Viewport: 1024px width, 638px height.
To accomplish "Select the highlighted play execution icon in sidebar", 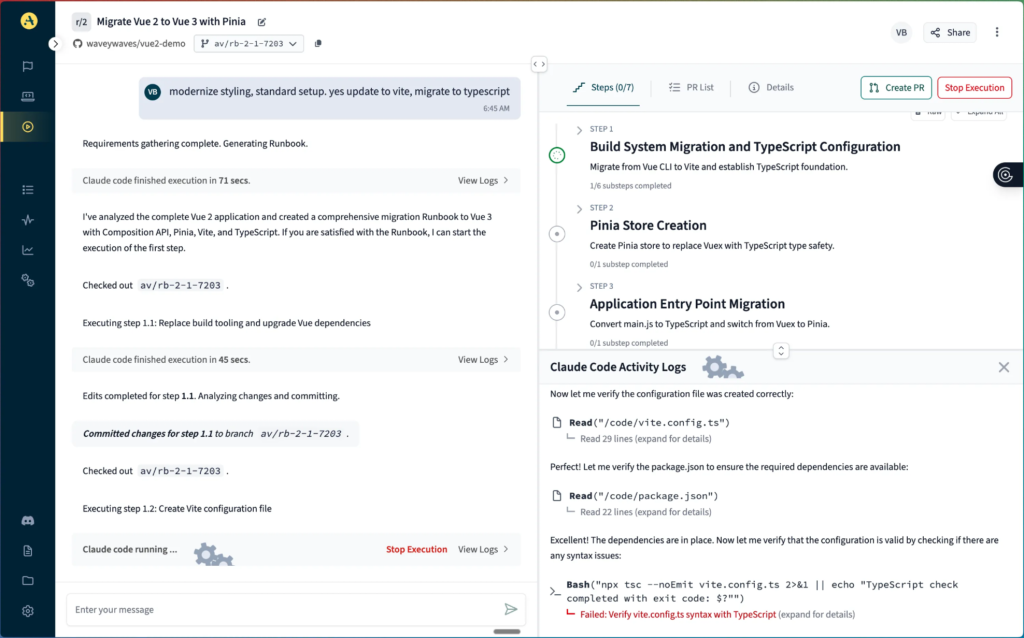I will [x=27, y=128].
